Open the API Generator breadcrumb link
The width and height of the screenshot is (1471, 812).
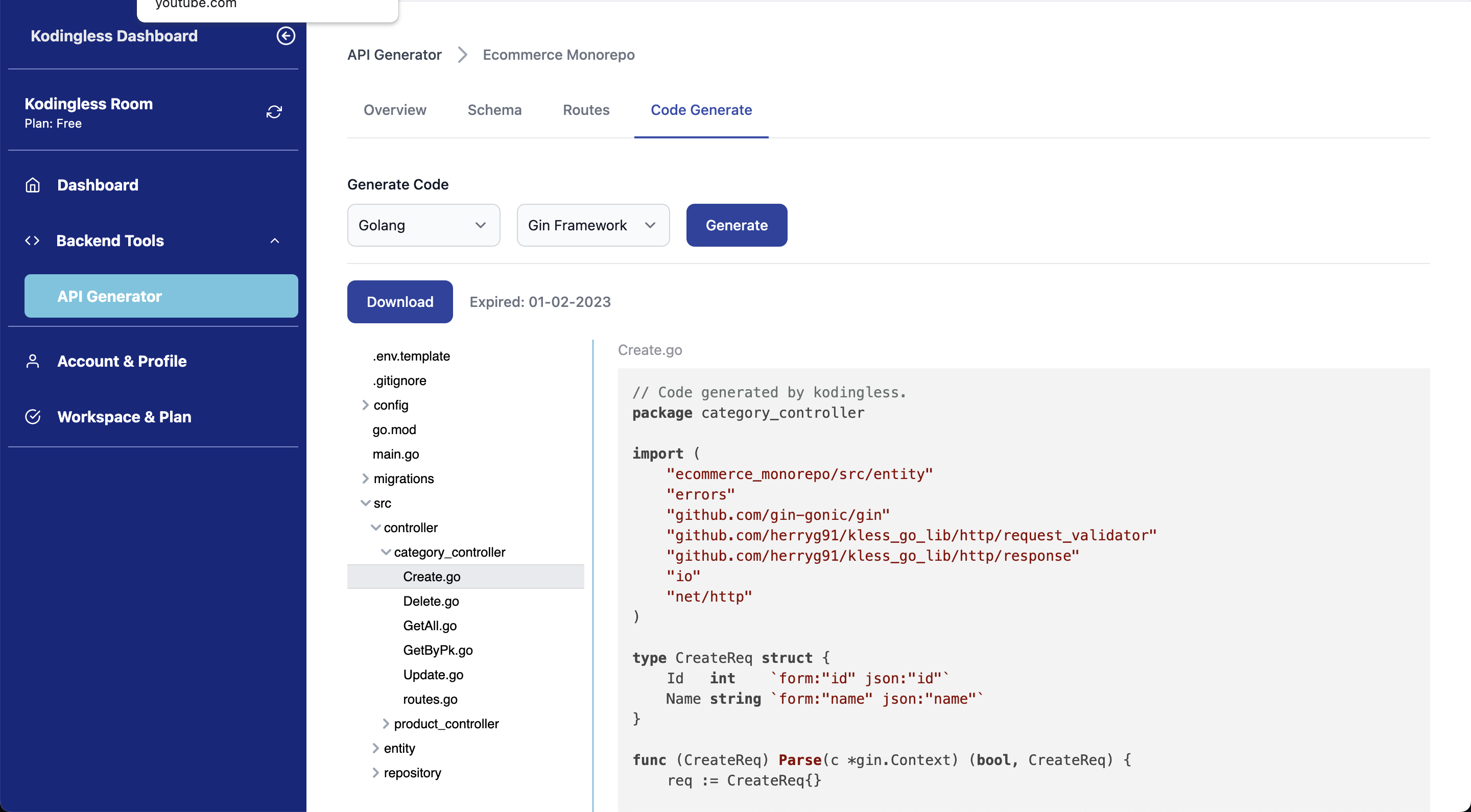click(395, 55)
